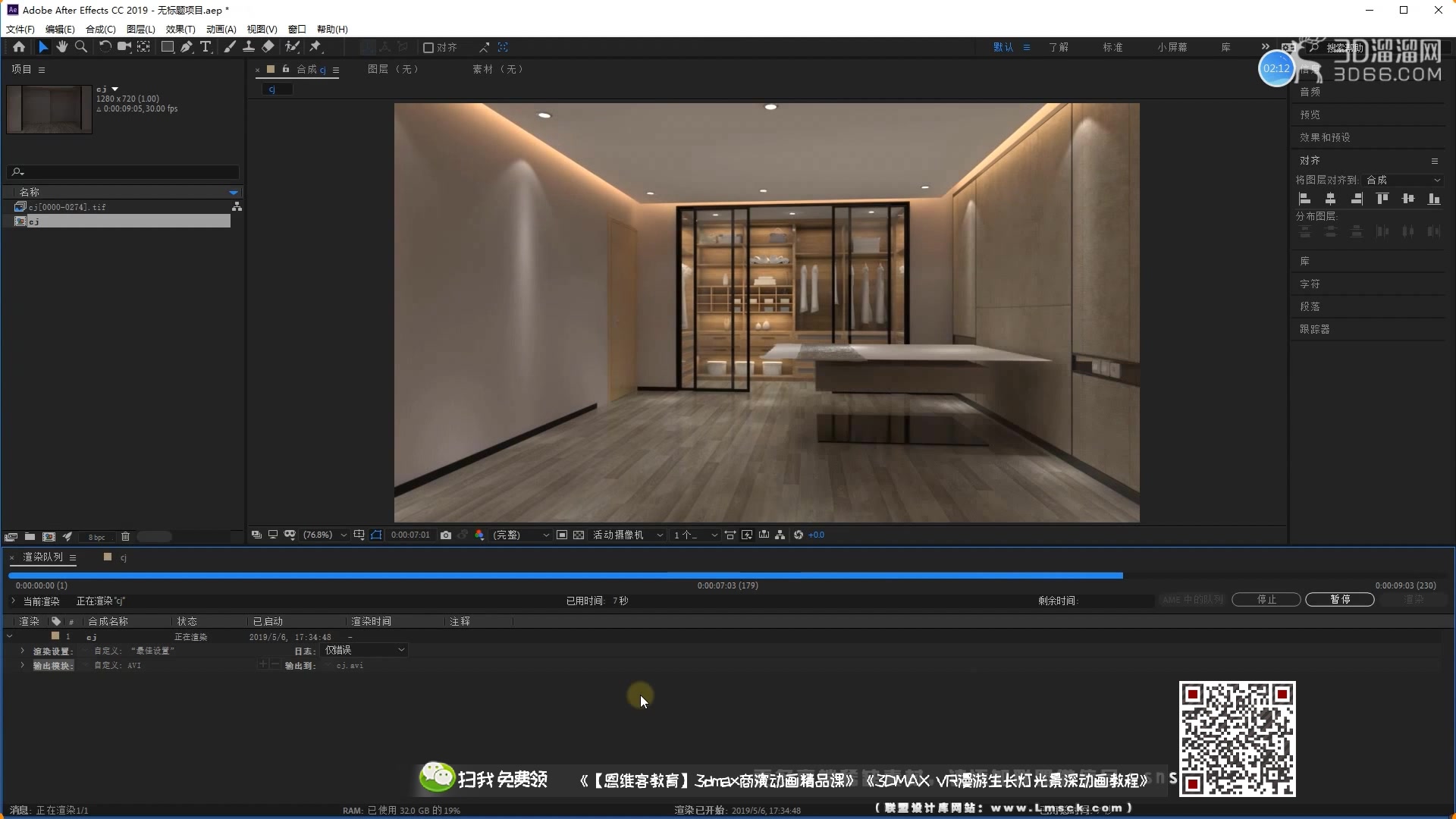
Task: Select the Brush tool
Action: pyautogui.click(x=230, y=47)
